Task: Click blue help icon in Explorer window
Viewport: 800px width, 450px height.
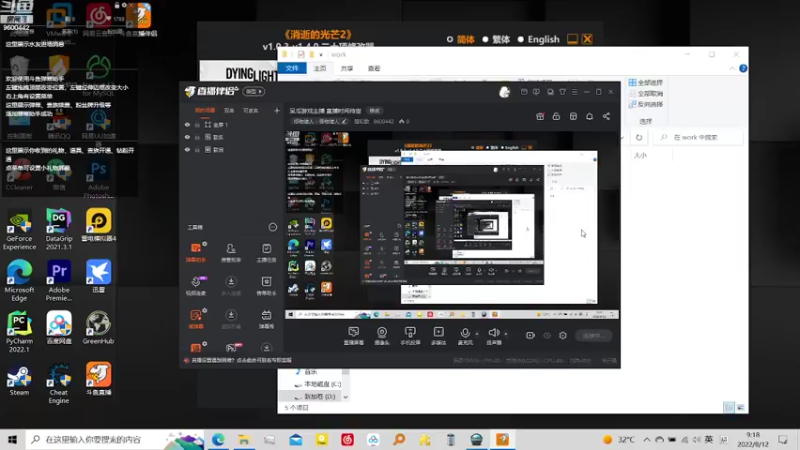Action: pyautogui.click(x=743, y=68)
